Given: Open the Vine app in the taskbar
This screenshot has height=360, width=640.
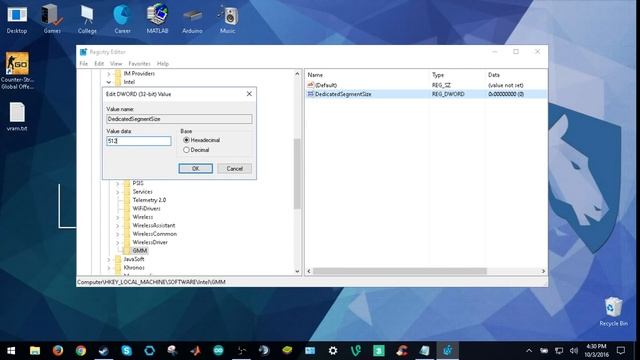Looking at the screenshot, I should pyautogui.click(x=356, y=351).
